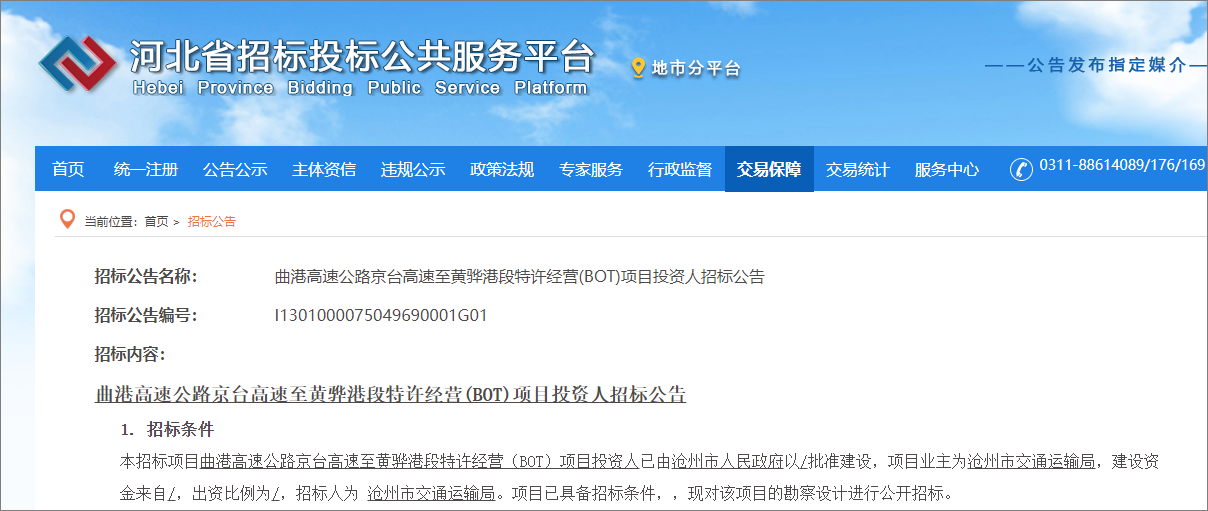The image size is (1208, 511).
Task: Click the orange current-location marker icon
Action: point(67,220)
